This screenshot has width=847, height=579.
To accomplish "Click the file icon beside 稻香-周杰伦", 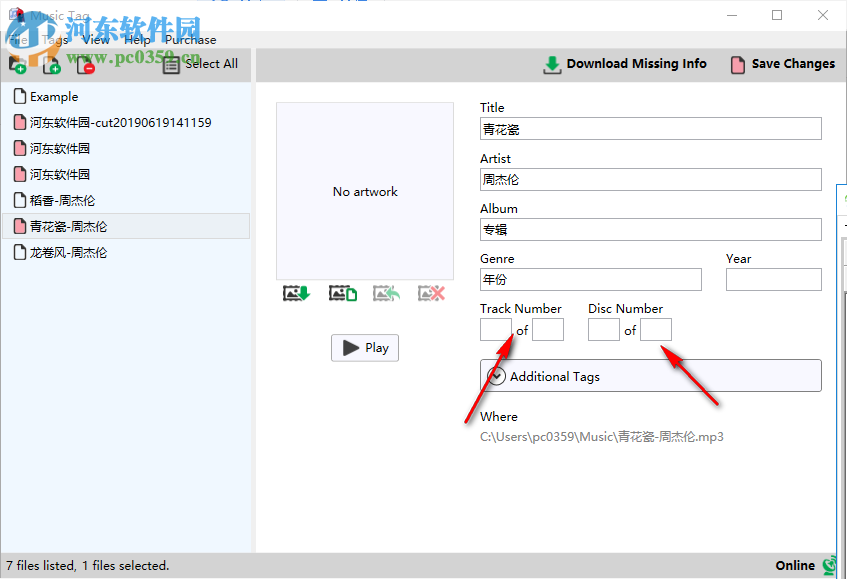I will [20, 200].
